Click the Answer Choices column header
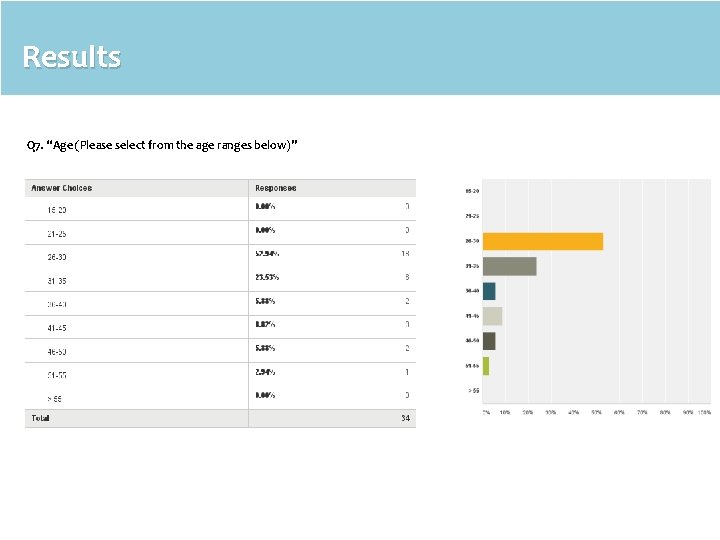Screen dimensions: 720x540 pos(62,188)
